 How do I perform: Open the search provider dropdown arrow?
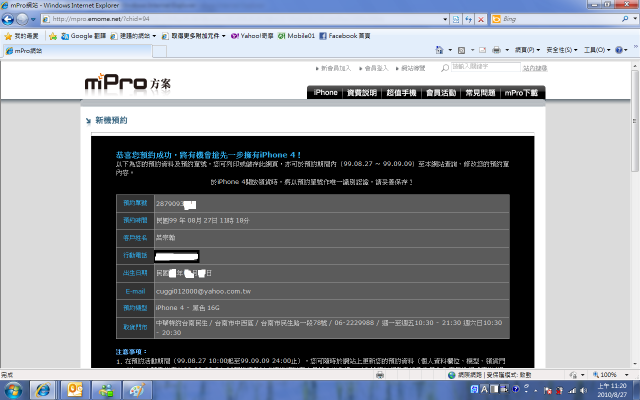(x=635, y=19)
